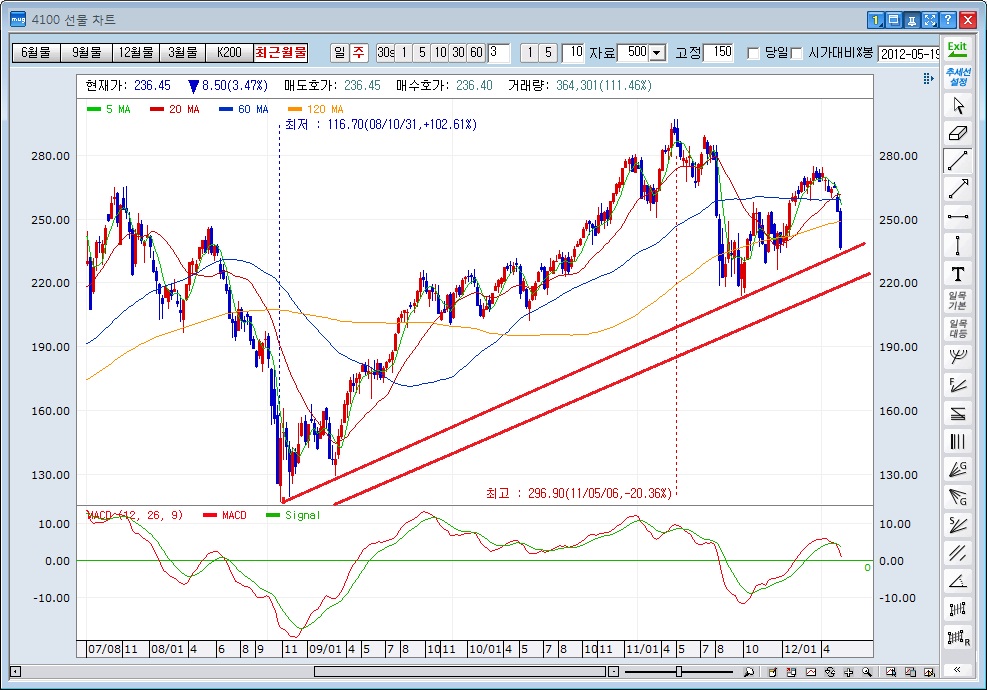
Task: Toggle the 시가대비%봉 checkbox
Action: pos(797,53)
